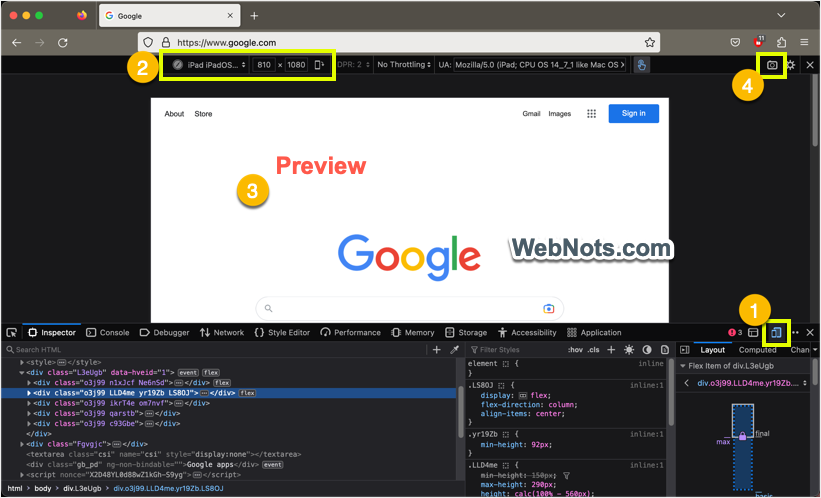Open the Storage tab
The height and width of the screenshot is (498, 821).
click(x=466, y=333)
